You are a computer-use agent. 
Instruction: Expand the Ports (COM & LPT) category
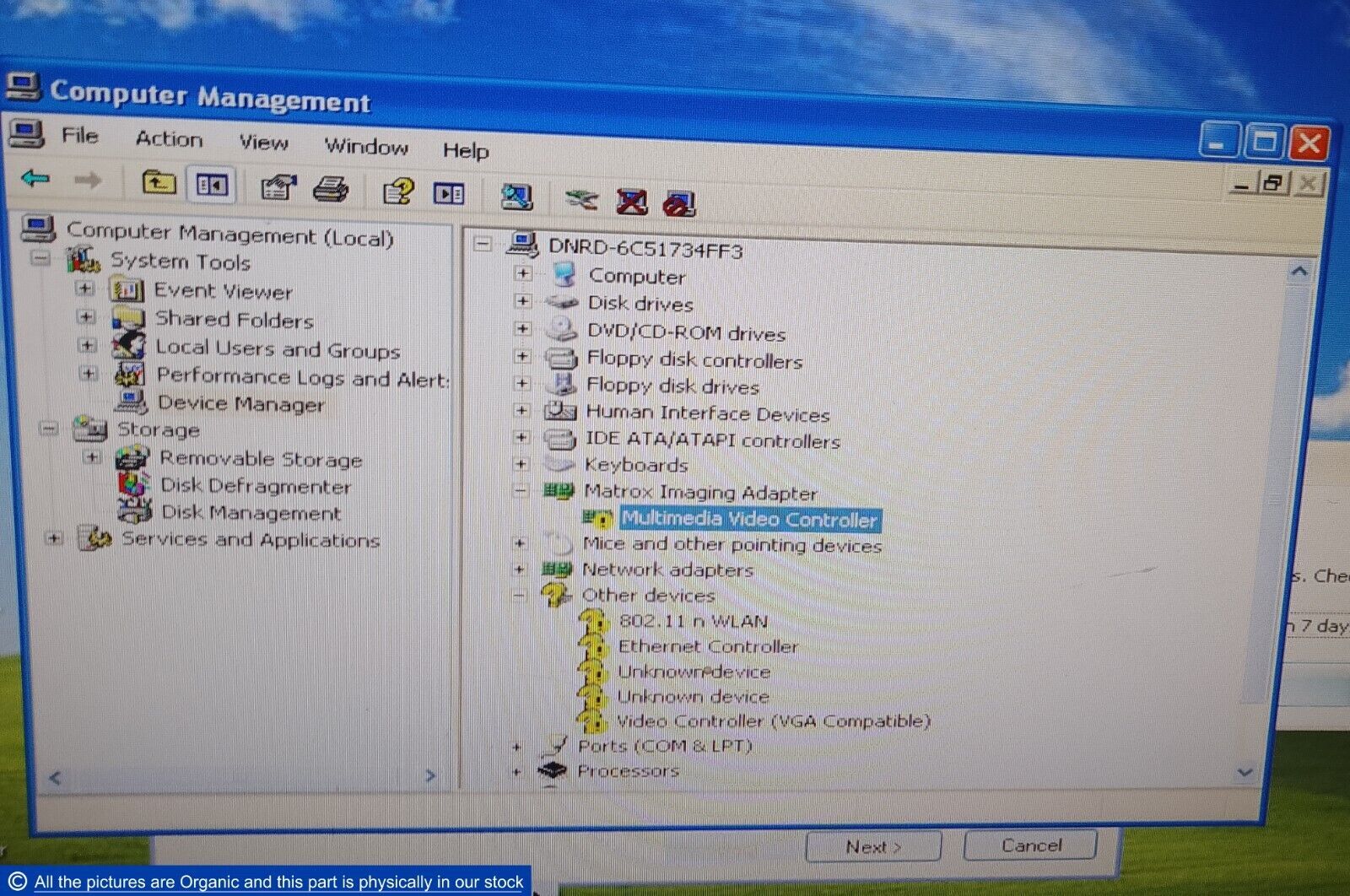pyautogui.click(x=517, y=748)
